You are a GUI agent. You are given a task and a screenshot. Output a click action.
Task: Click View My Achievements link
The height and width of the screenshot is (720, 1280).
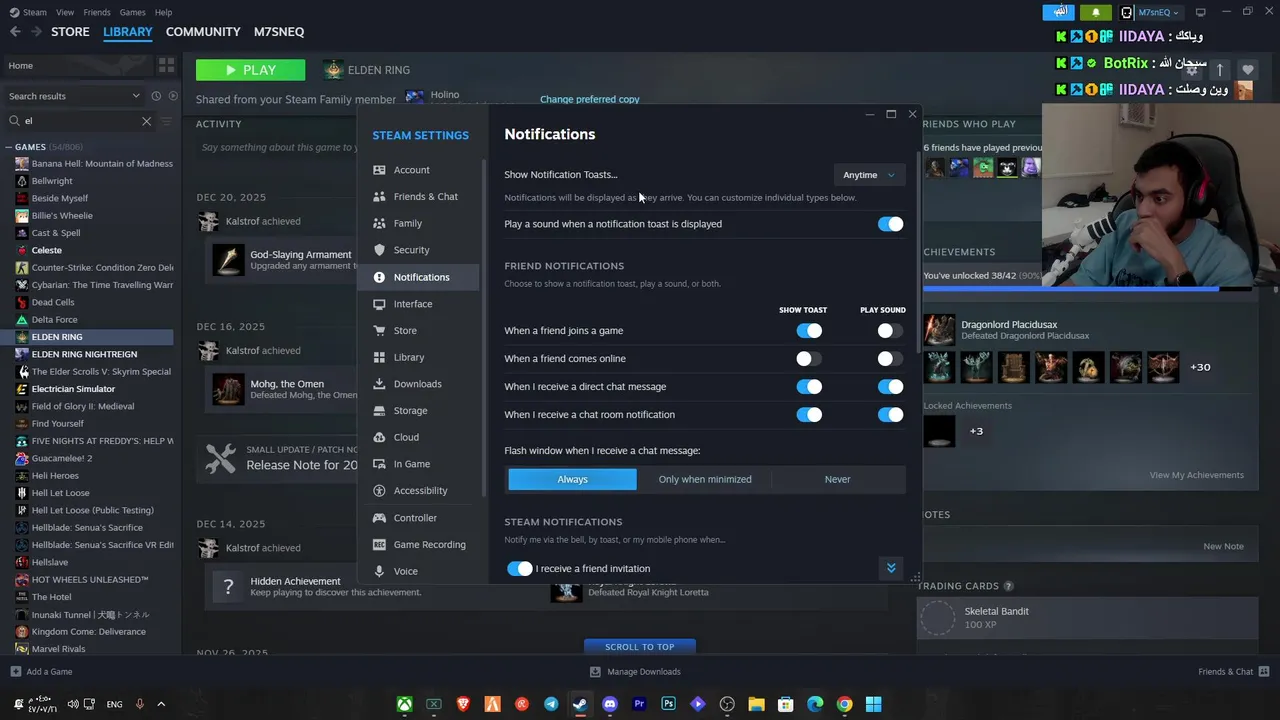pos(1196,475)
